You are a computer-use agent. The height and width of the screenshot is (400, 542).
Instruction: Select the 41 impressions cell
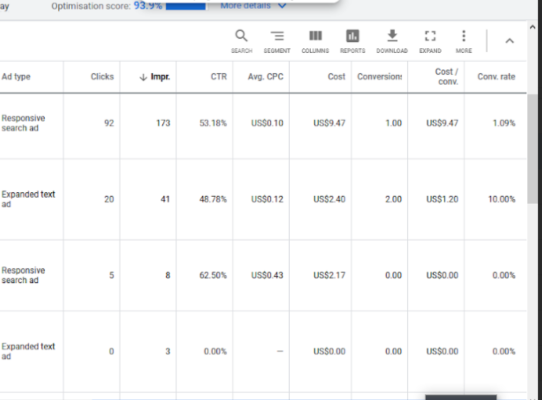(165, 199)
